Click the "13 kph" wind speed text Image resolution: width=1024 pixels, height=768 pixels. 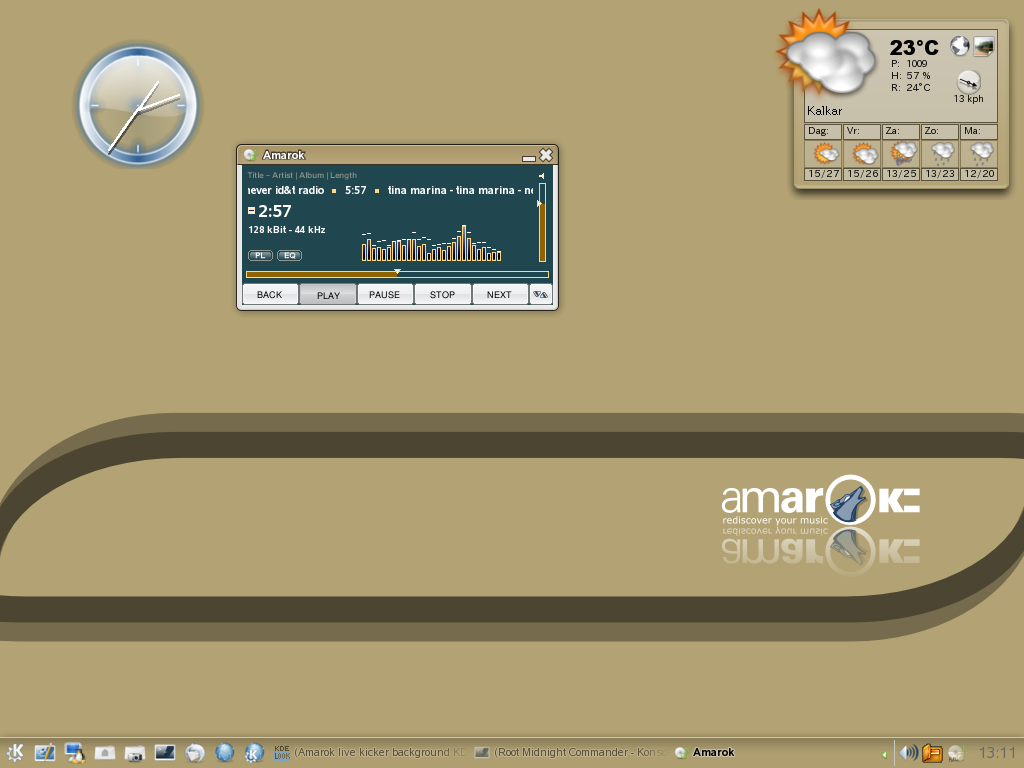968,99
